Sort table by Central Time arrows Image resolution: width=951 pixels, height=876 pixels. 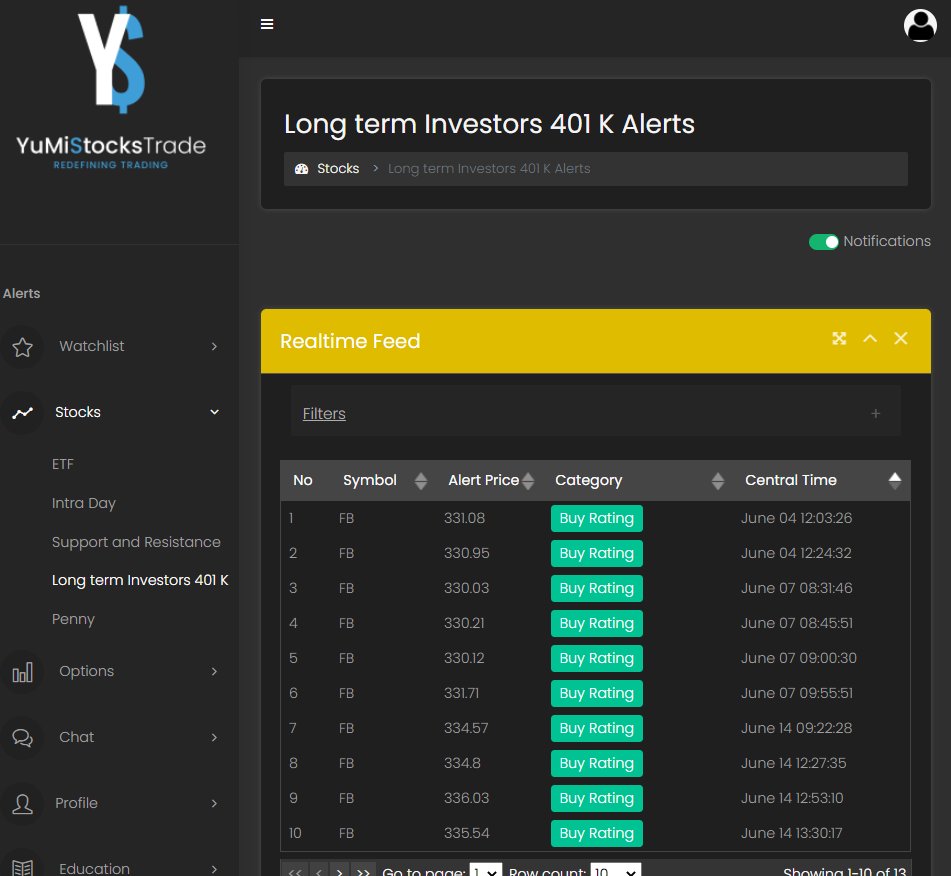[x=895, y=481]
